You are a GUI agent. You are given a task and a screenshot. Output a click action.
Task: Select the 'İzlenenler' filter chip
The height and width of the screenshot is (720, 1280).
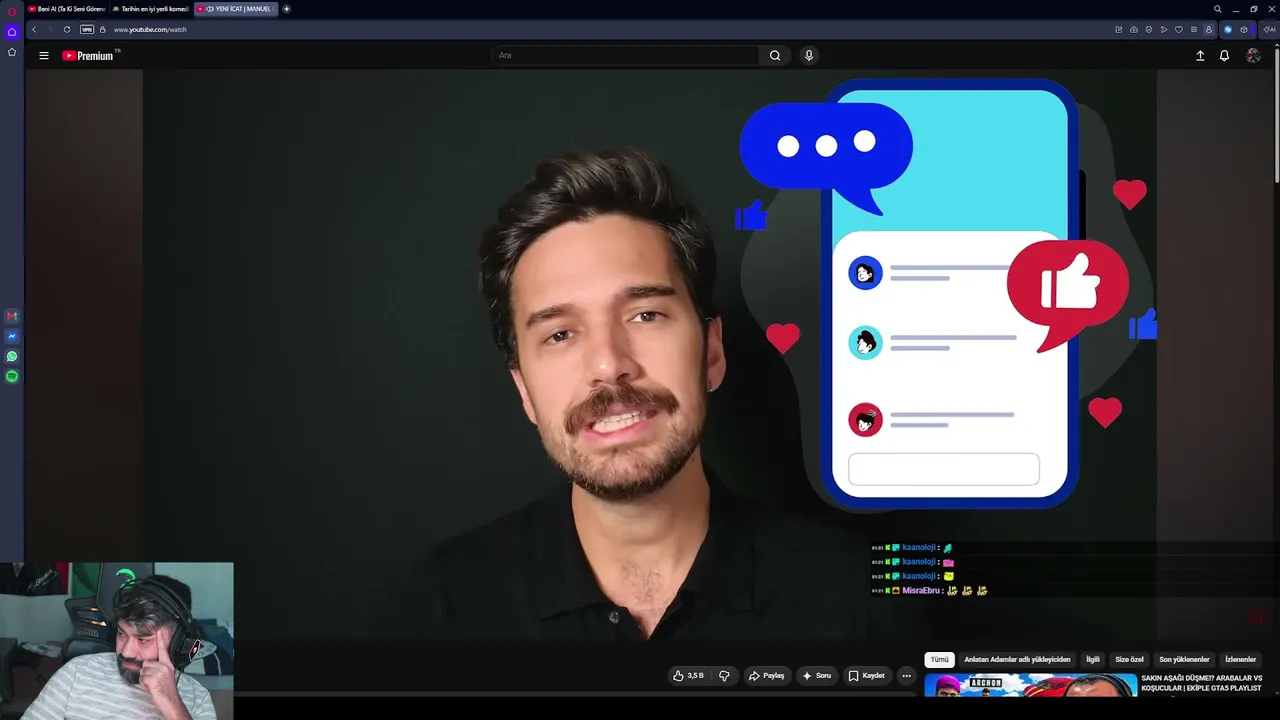click(1240, 660)
